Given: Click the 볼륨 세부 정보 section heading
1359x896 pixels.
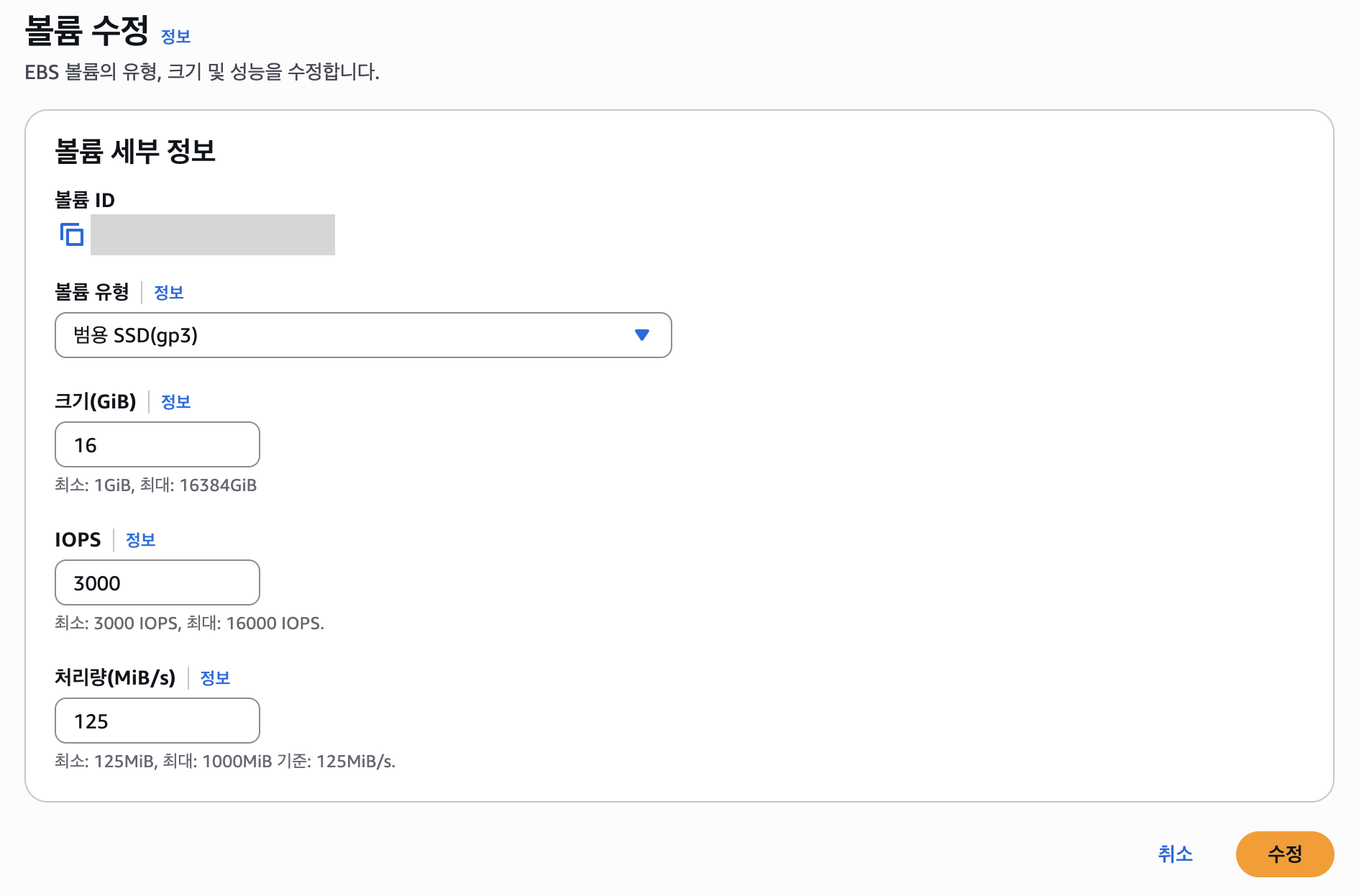Looking at the screenshot, I should [135, 151].
